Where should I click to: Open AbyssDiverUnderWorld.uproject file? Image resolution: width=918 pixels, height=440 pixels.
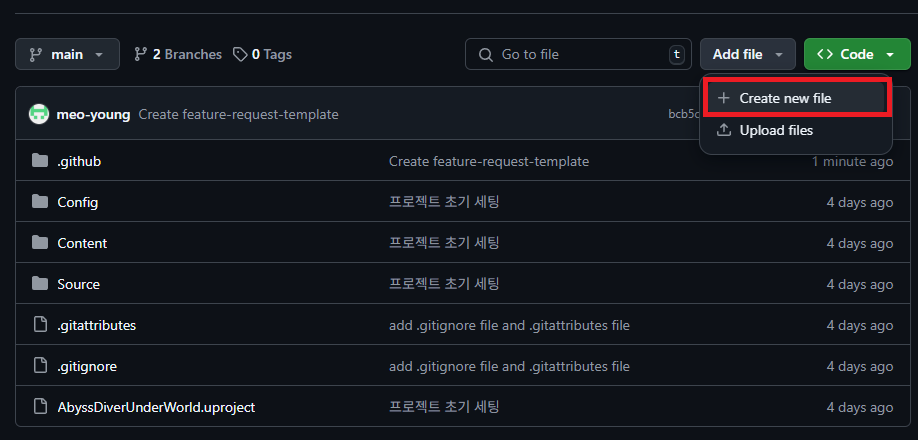(156, 407)
